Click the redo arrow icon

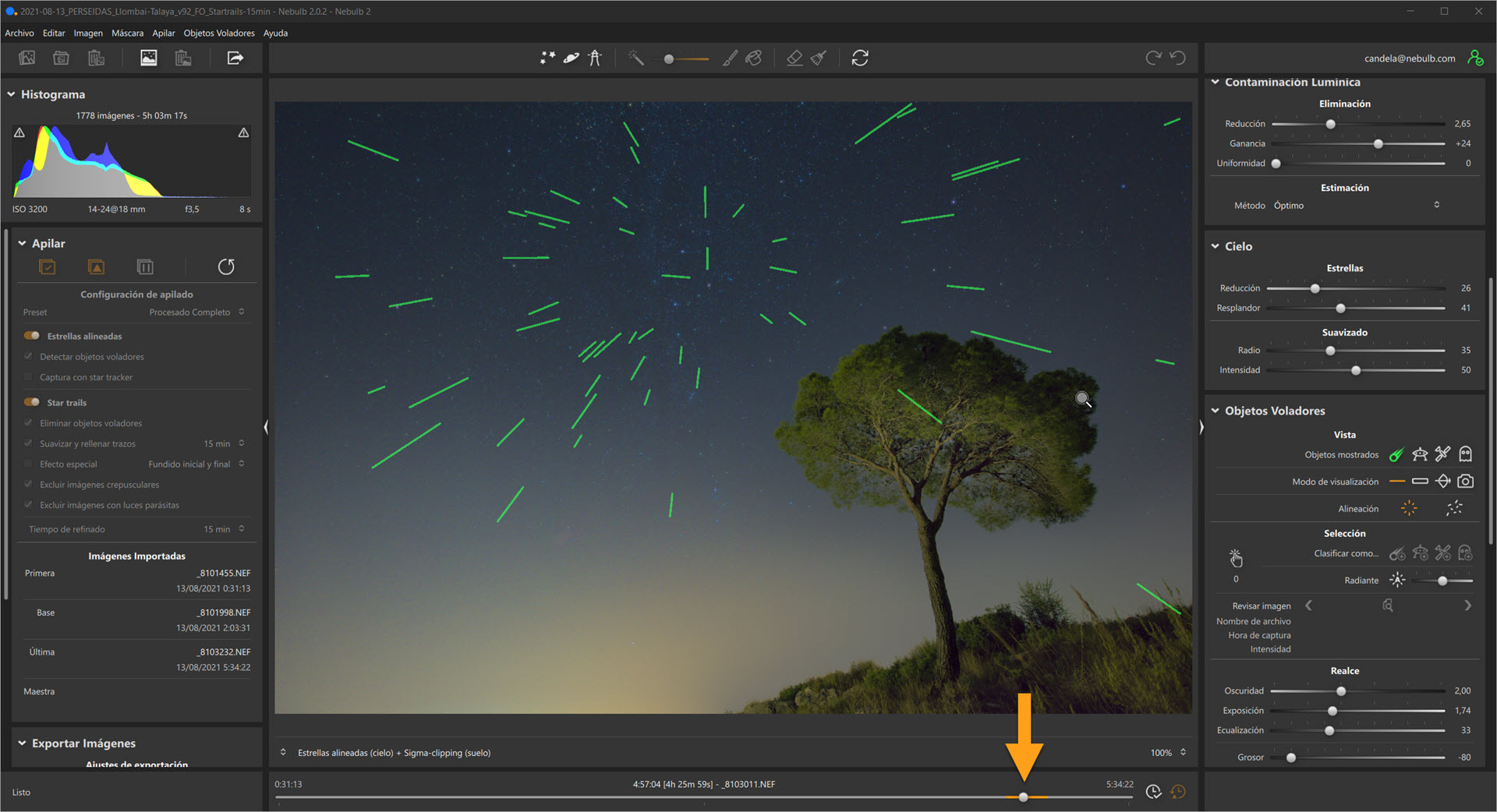(1153, 58)
